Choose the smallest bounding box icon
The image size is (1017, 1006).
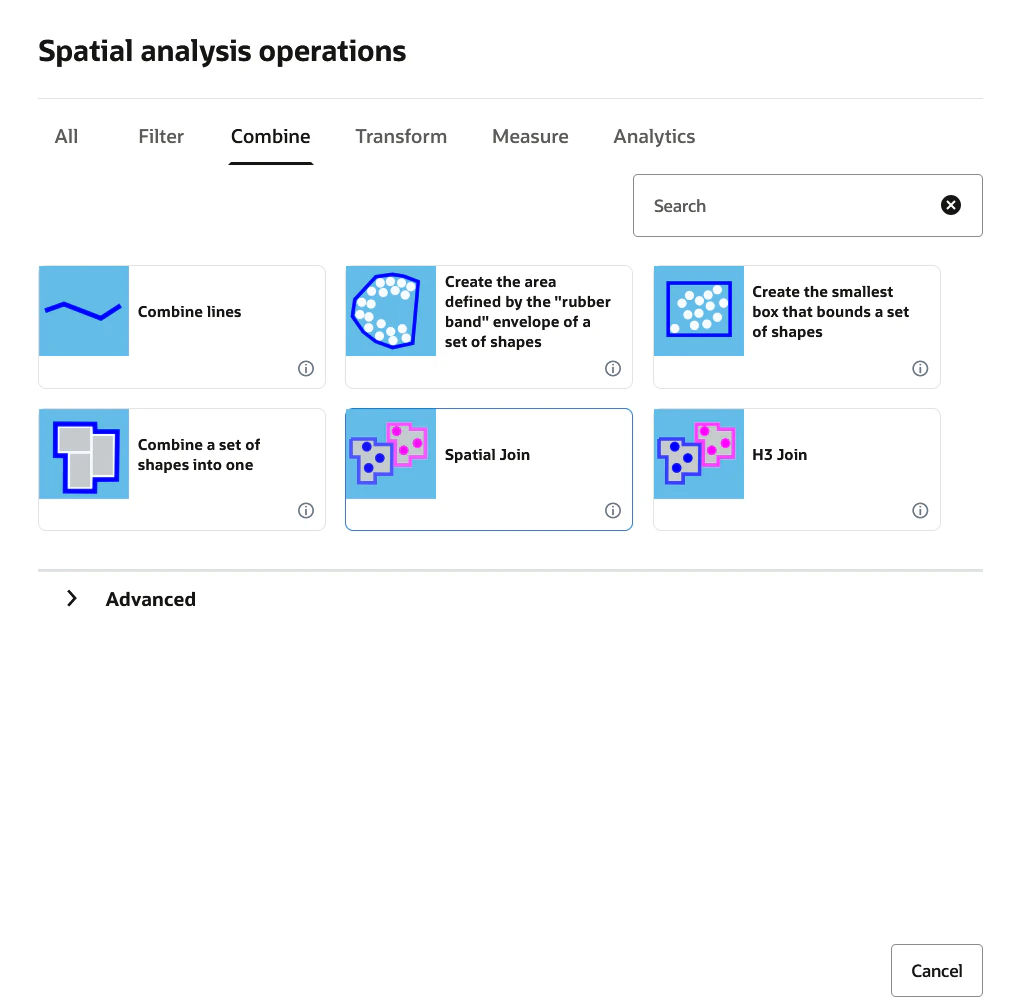(699, 311)
